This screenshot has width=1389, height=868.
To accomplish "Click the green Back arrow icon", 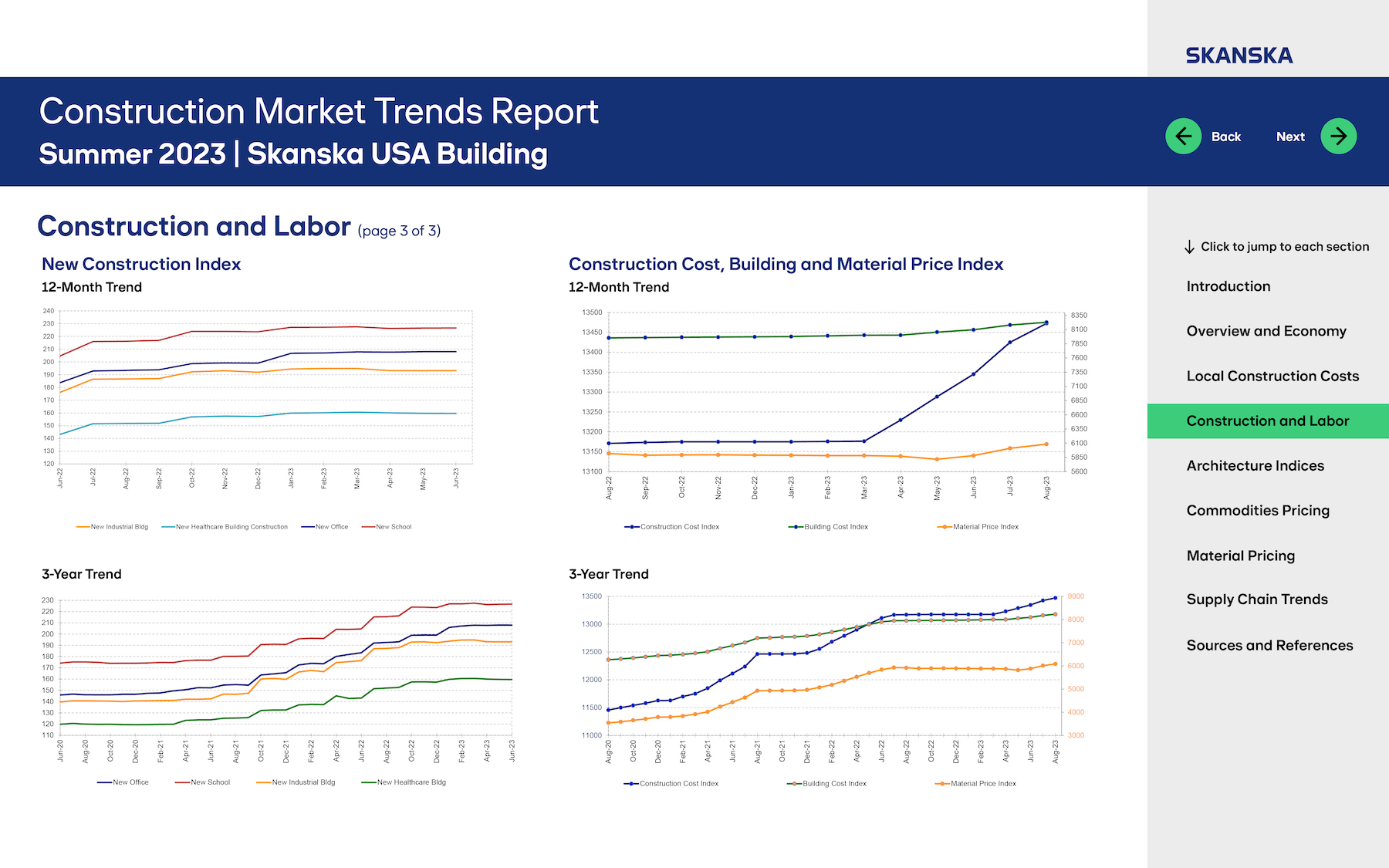I will [x=1183, y=137].
